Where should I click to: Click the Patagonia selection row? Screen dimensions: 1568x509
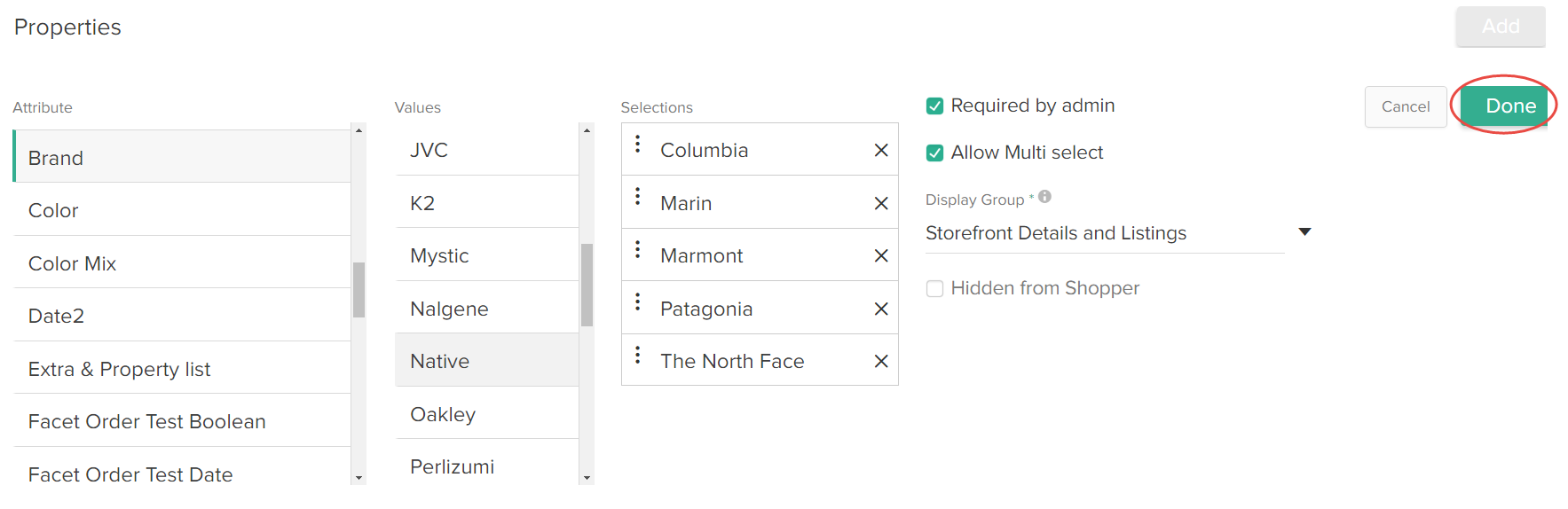760,309
